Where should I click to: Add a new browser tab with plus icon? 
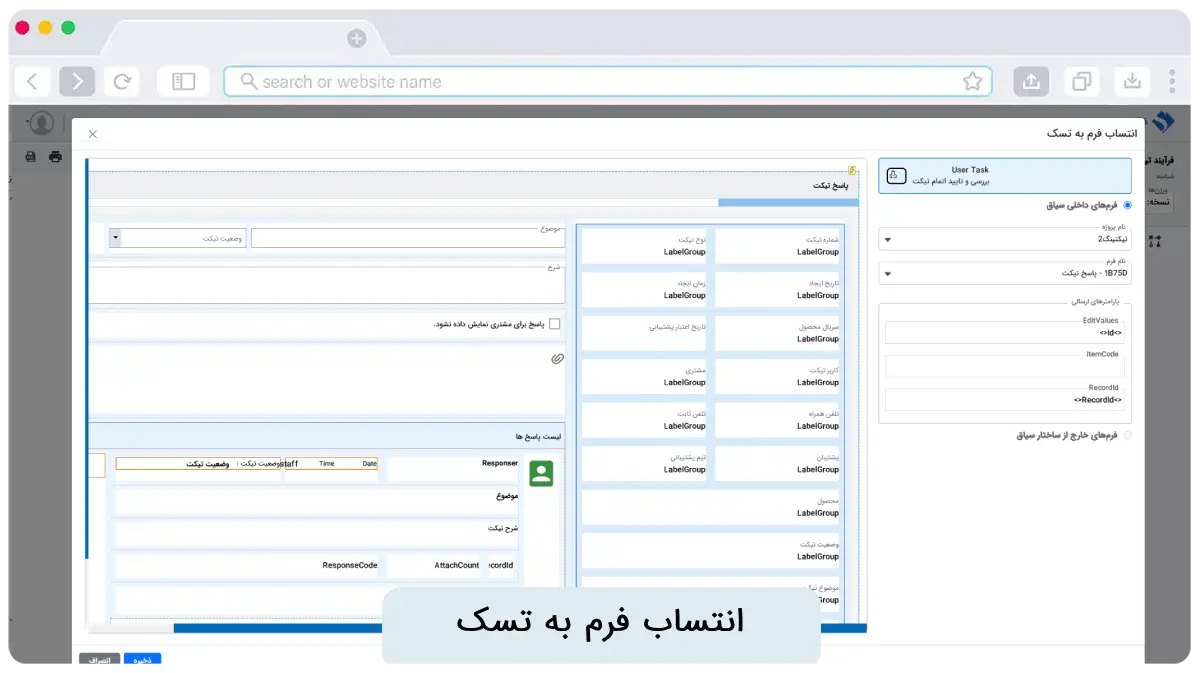point(356,39)
